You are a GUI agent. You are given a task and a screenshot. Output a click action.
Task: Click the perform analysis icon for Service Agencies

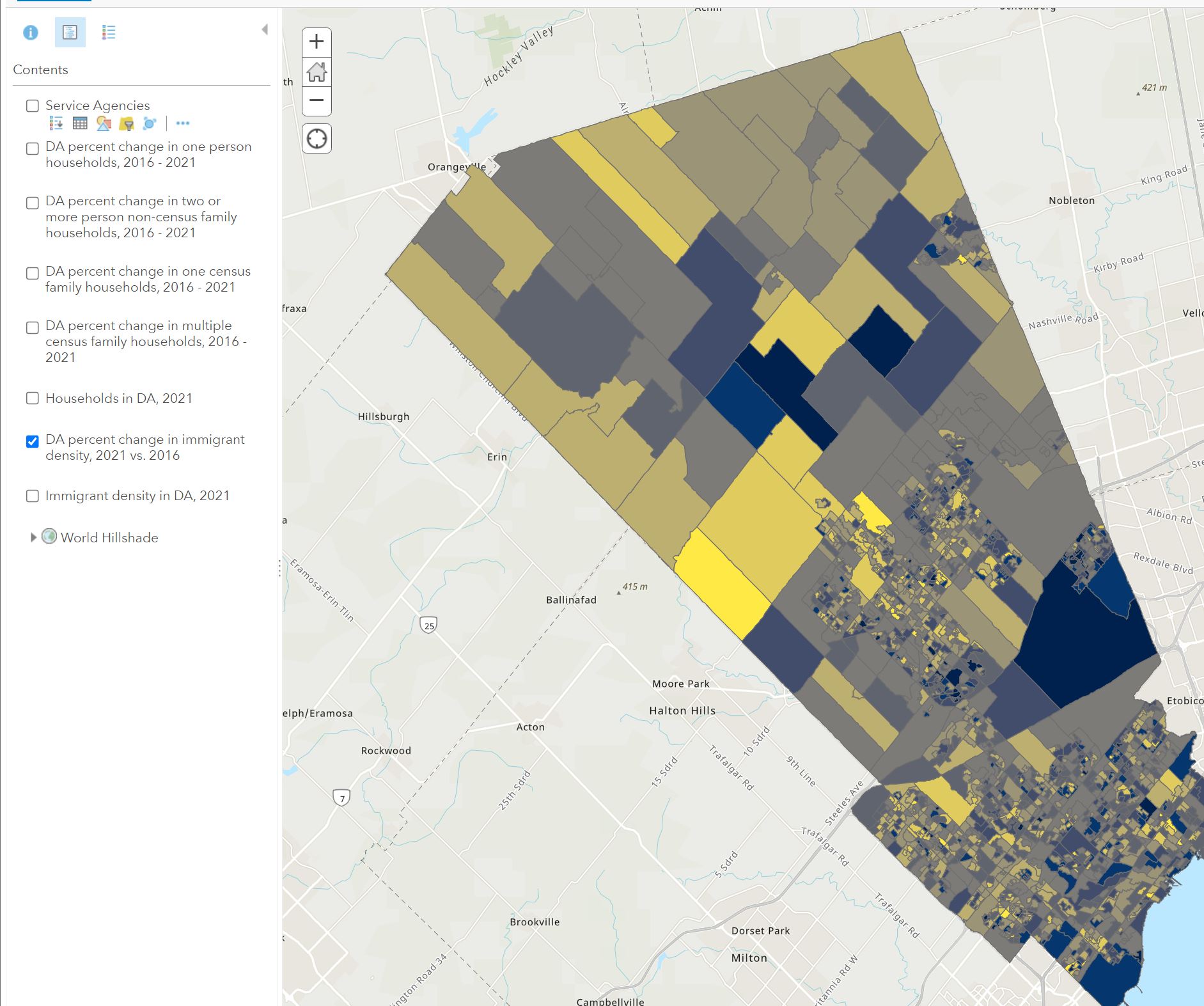pyautogui.click(x=149, y=125)
